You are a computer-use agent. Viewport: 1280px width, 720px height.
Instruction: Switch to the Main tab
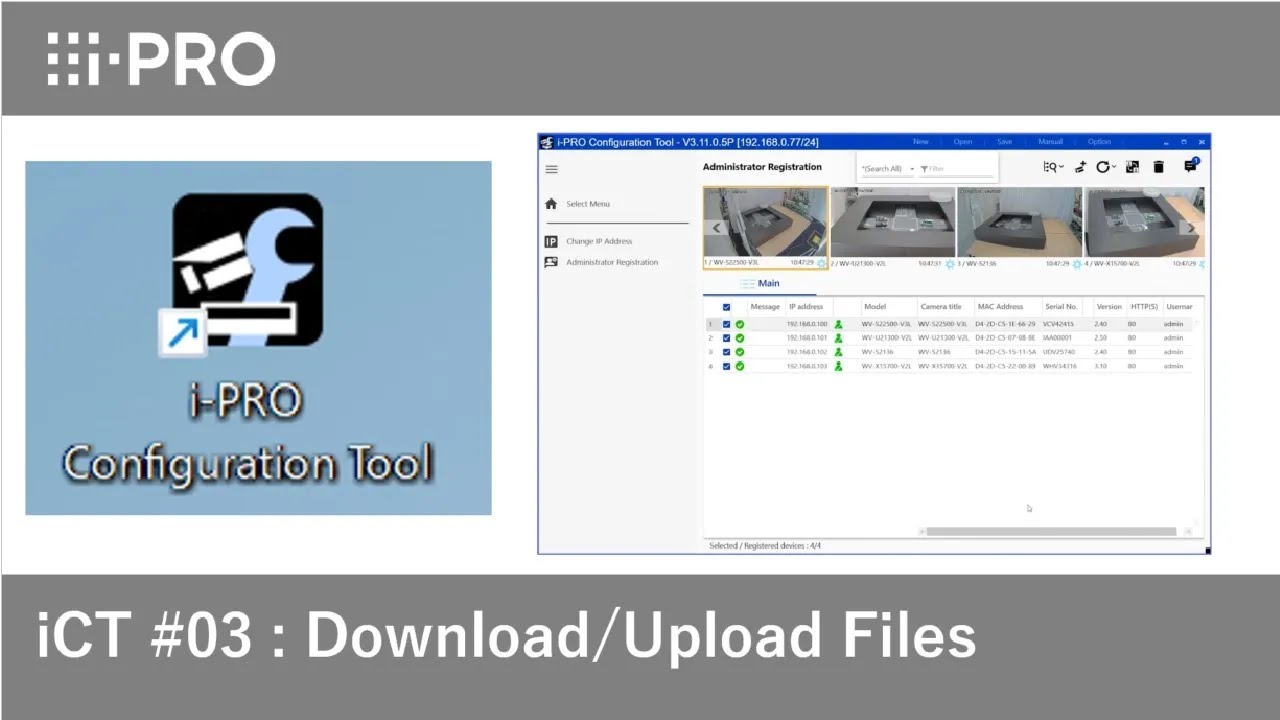(x=760, y=284)
